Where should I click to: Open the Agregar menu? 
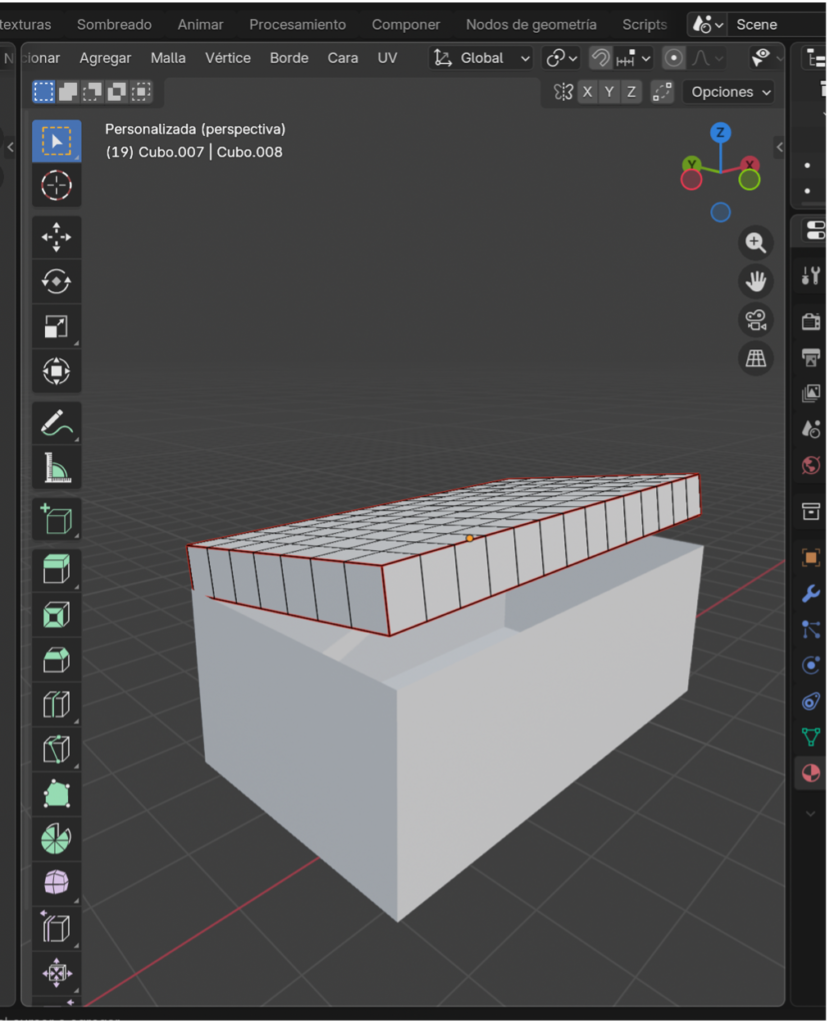105,58
